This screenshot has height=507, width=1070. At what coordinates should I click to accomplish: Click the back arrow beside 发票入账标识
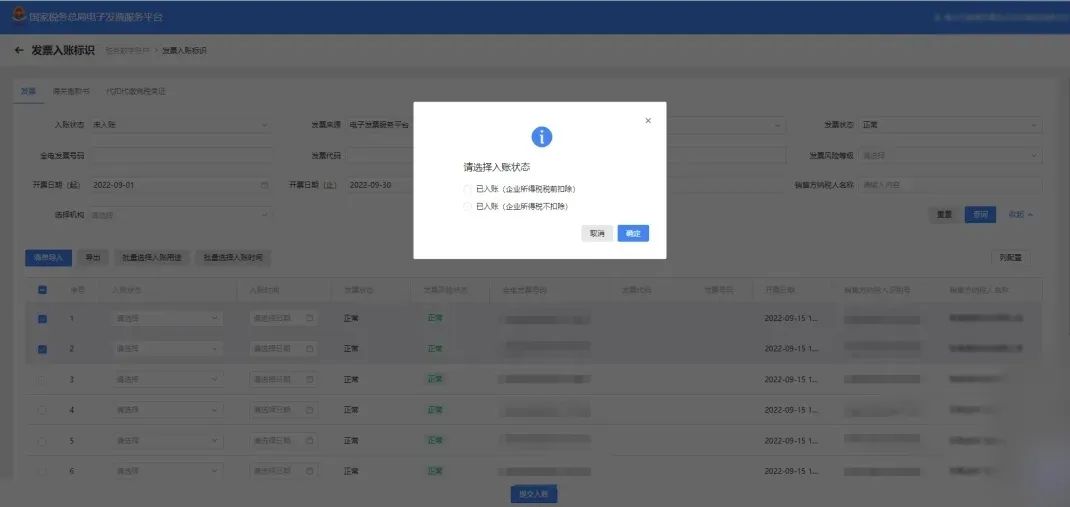pyautogui.click(x=18, y=50)
